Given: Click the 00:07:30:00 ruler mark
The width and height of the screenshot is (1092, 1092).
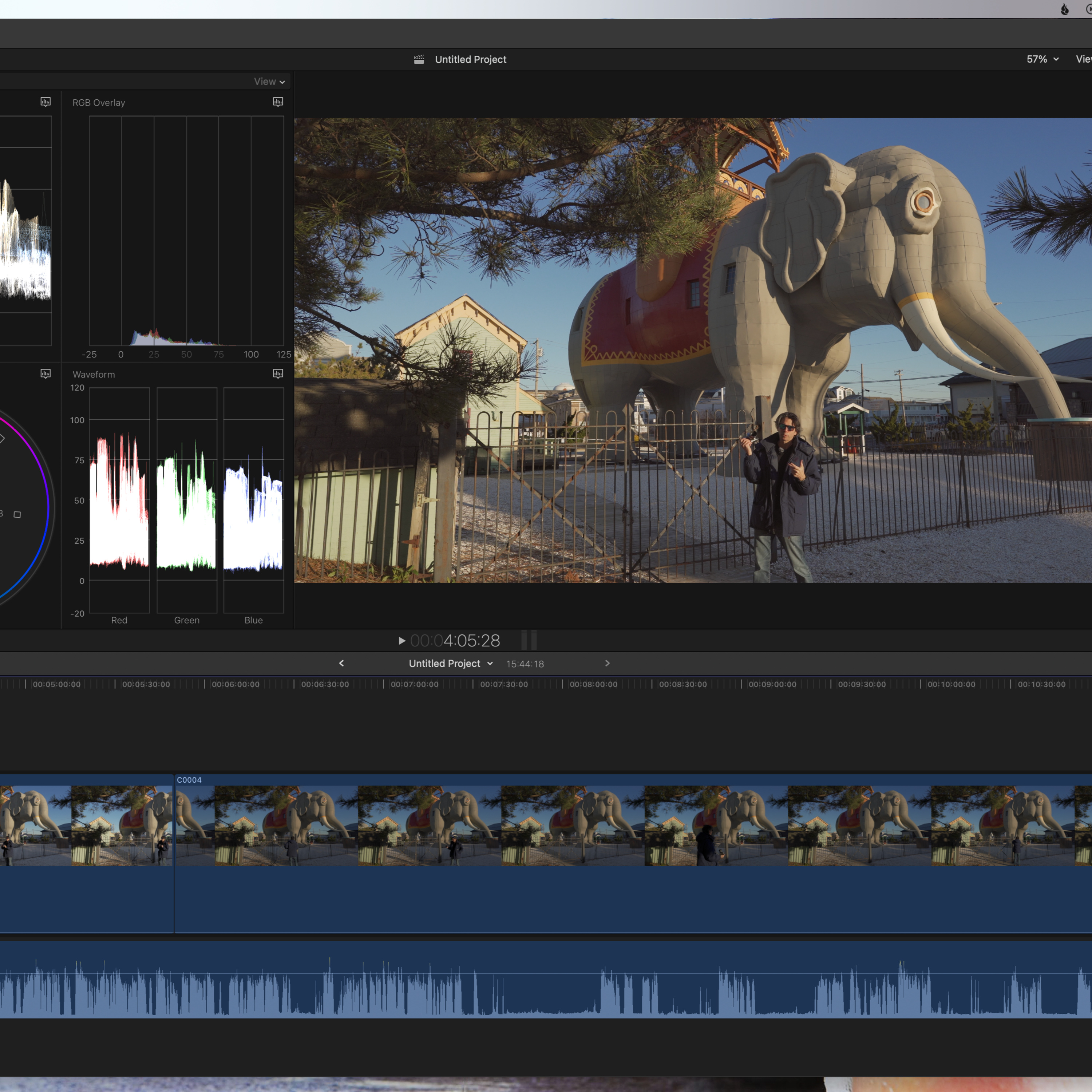Looking at the screenshot, I should pyautogui.click(x=504, y=684).
